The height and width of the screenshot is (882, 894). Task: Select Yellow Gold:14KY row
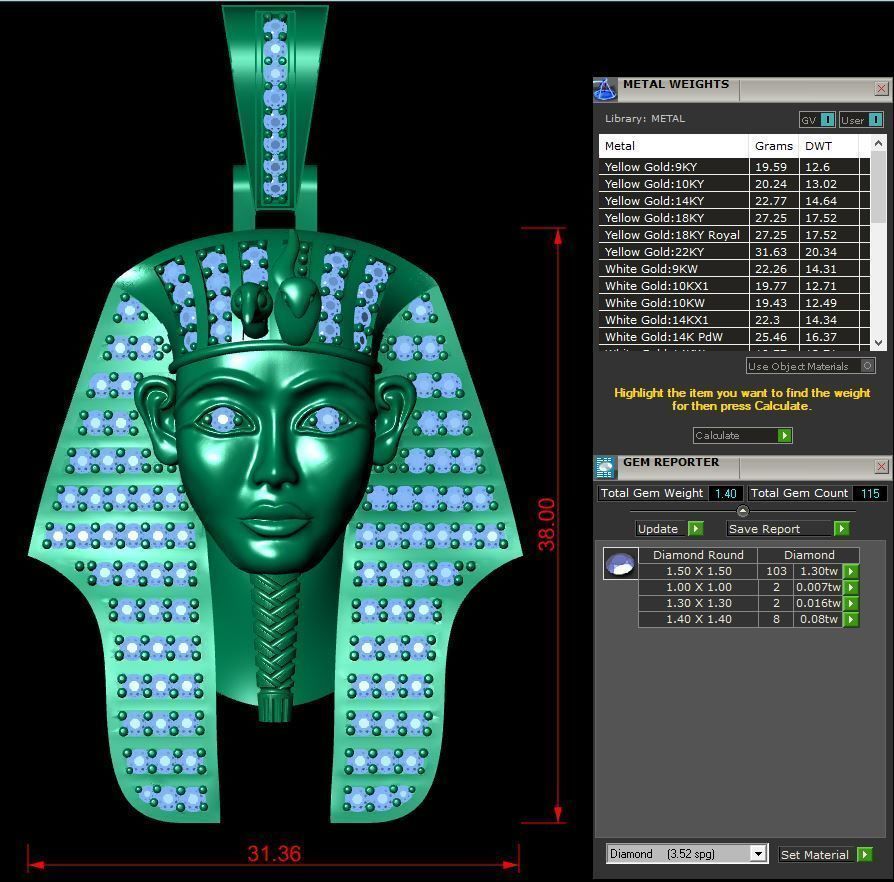pyautogui.click(x=734, y=201)
